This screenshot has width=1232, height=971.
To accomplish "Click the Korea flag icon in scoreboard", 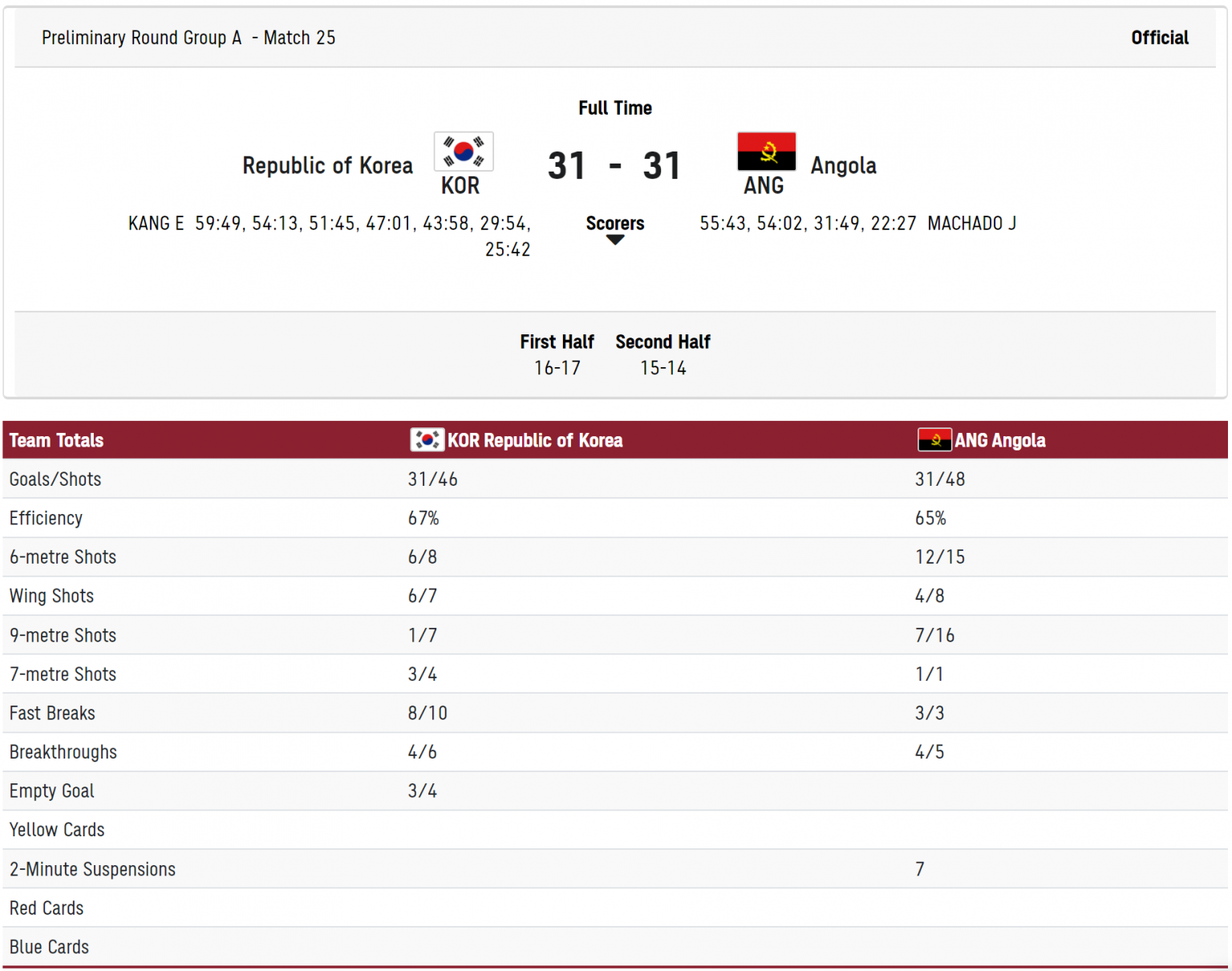I will pos(464,152).
